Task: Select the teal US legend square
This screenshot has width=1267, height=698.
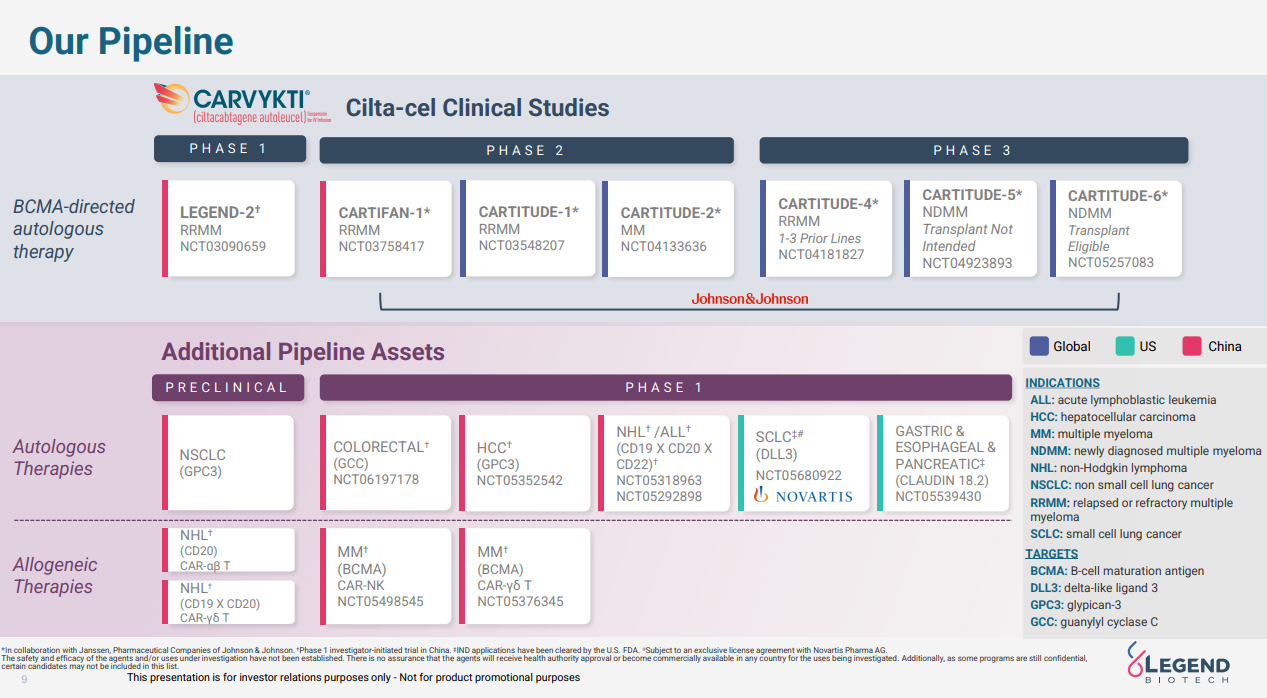Action: click(x=1125, y=346)
